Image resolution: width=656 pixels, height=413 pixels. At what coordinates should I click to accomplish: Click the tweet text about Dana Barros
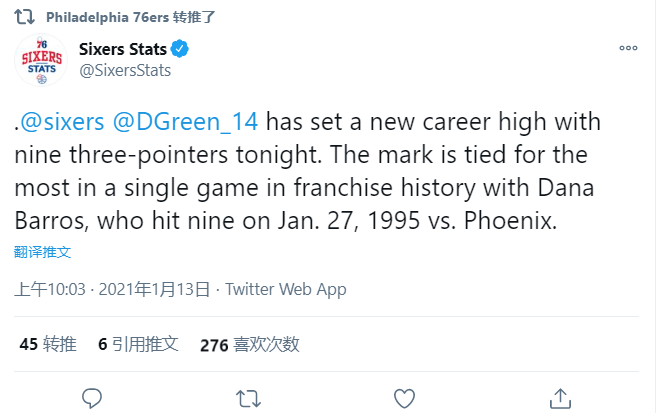pos(300,186)
